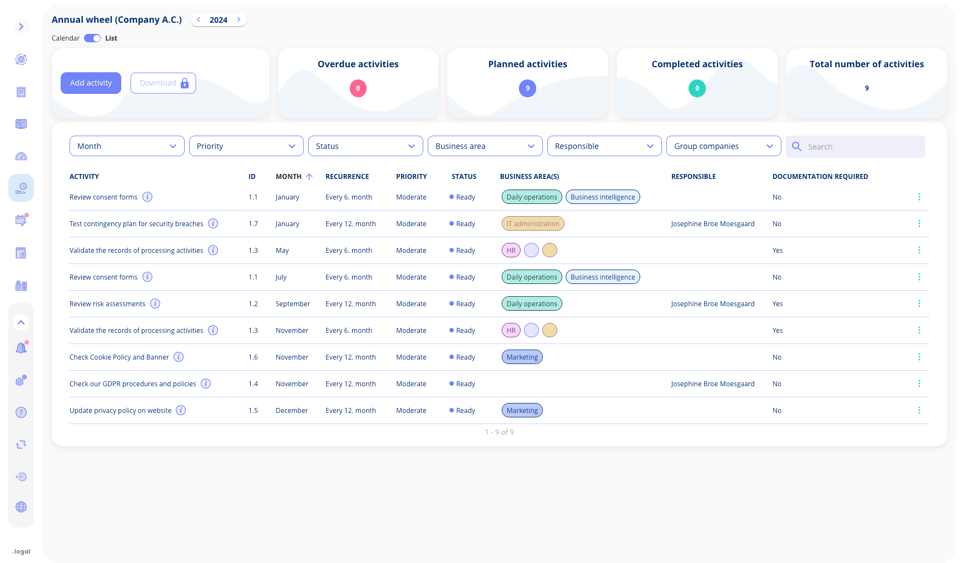Click the locked Download button
Screen dimensions: 960x563
pyautogui.click(x=163, y=83)
